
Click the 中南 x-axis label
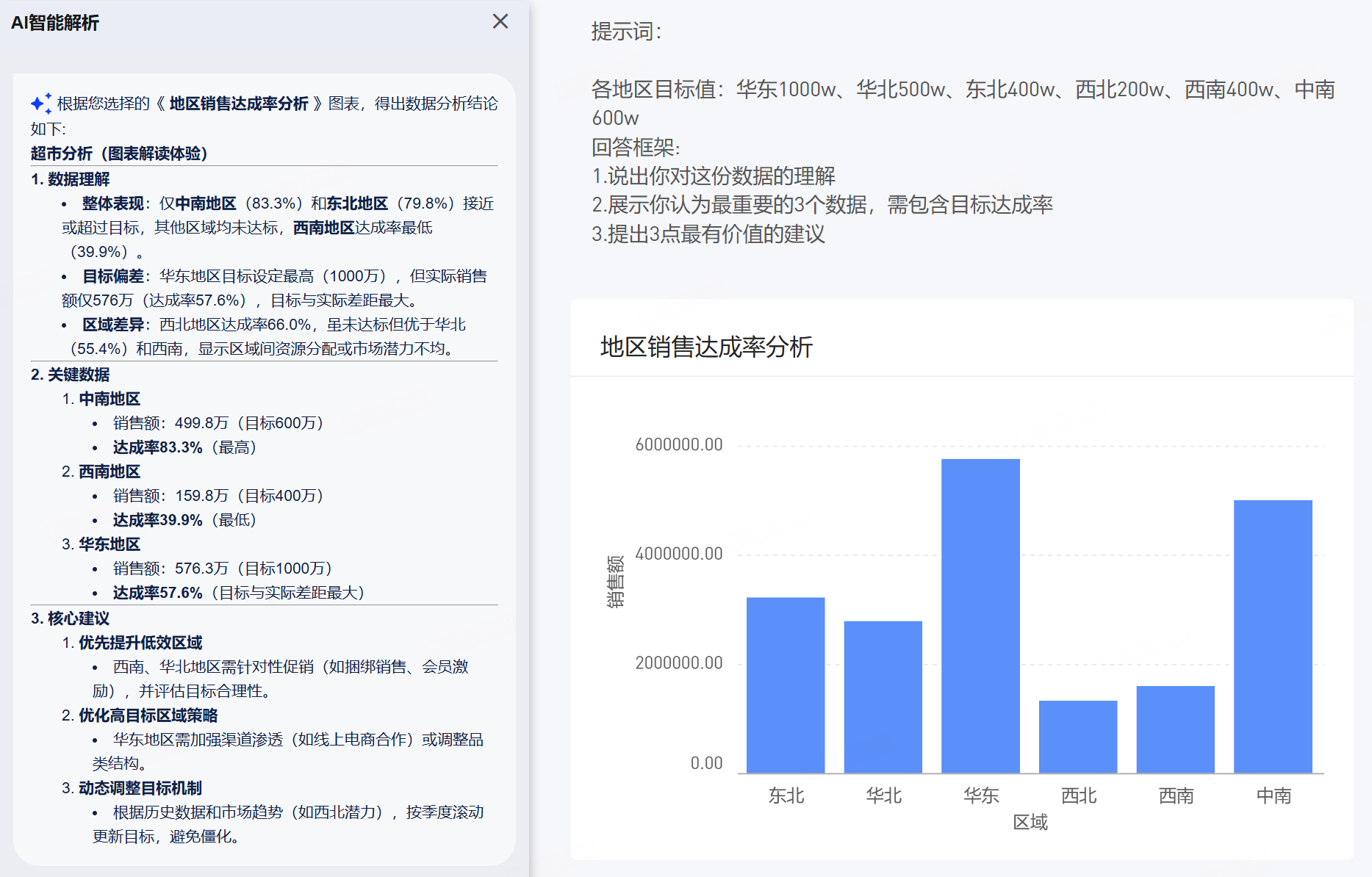click(x=1274, y=795)
